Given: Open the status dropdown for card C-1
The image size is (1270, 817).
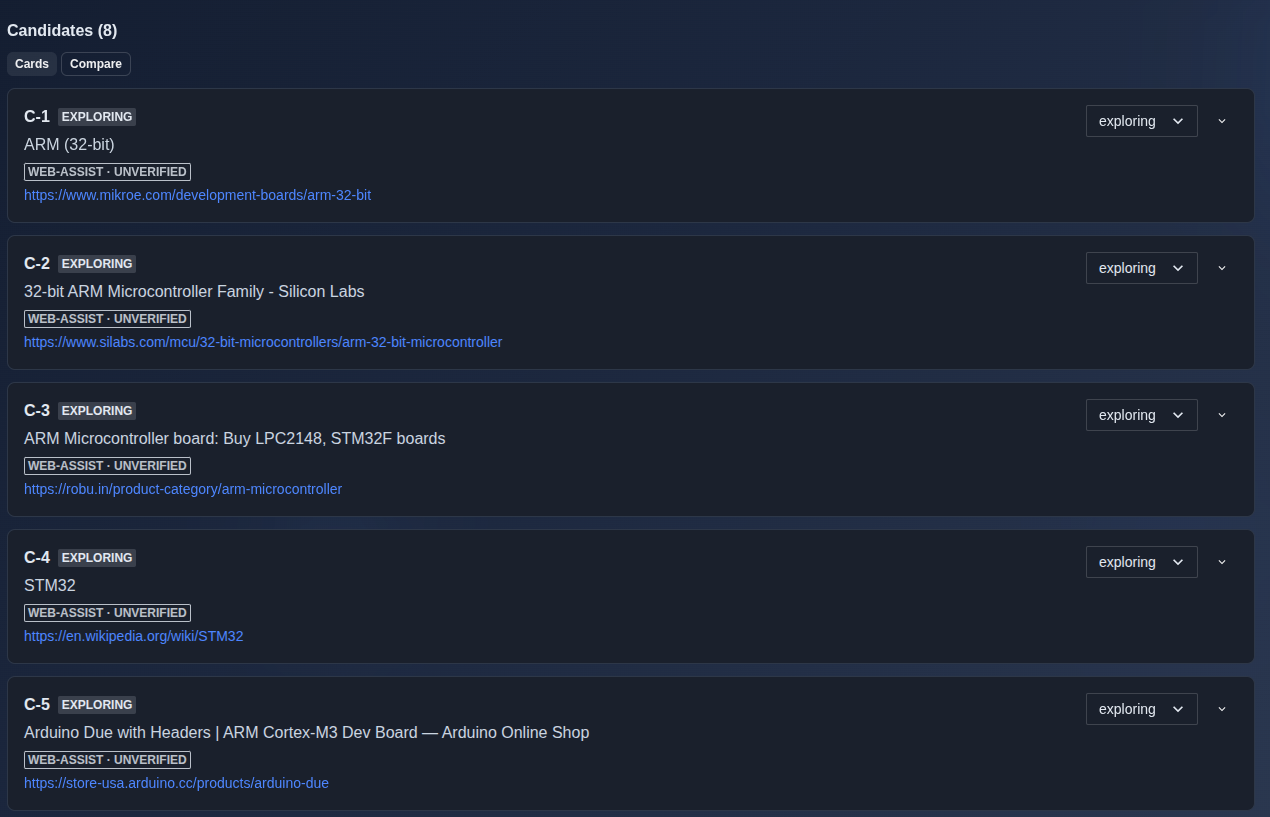Looking at the screenshot, I should tap(1141, 121).
